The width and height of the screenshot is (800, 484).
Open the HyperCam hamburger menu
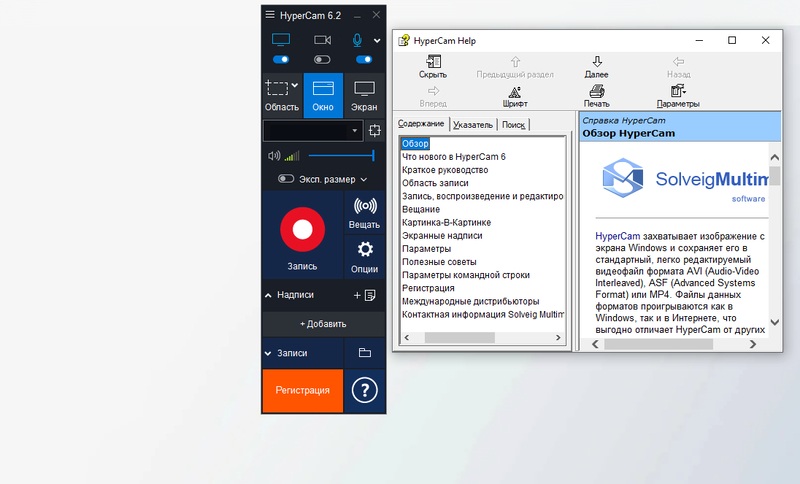point(270,15)
